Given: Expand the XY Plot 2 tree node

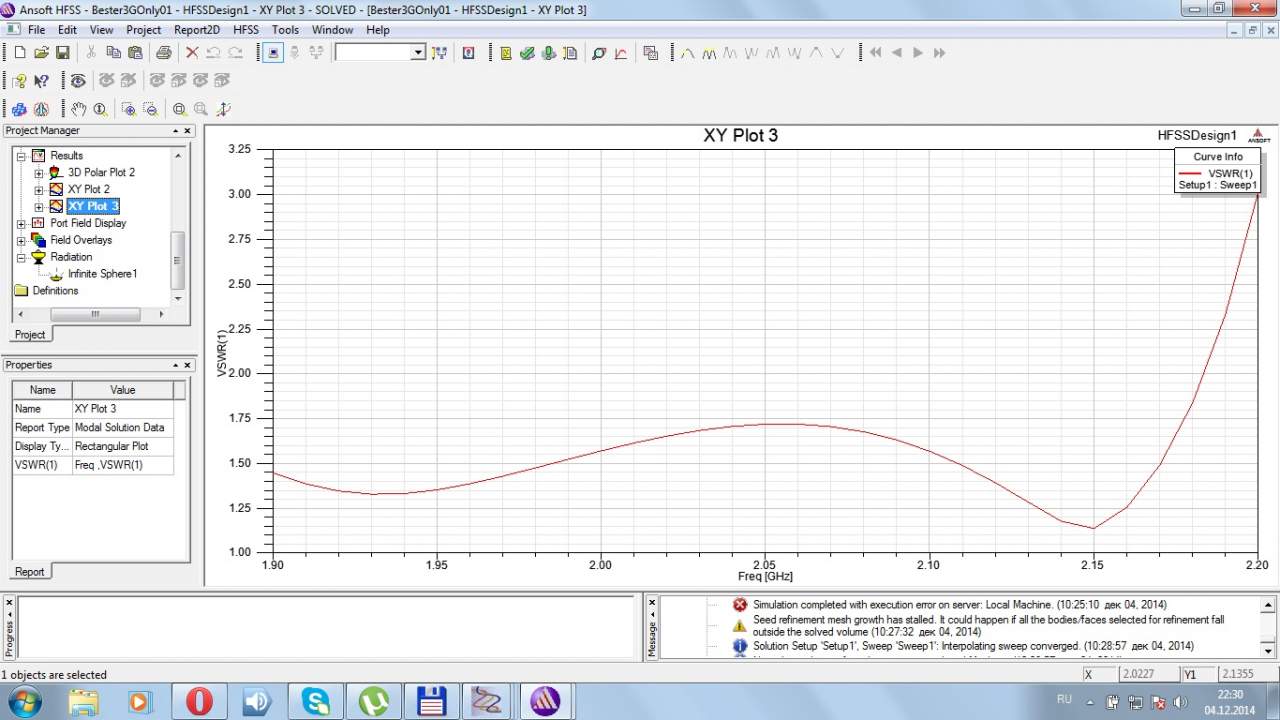Looking at the screenshot, I should 39,189.
